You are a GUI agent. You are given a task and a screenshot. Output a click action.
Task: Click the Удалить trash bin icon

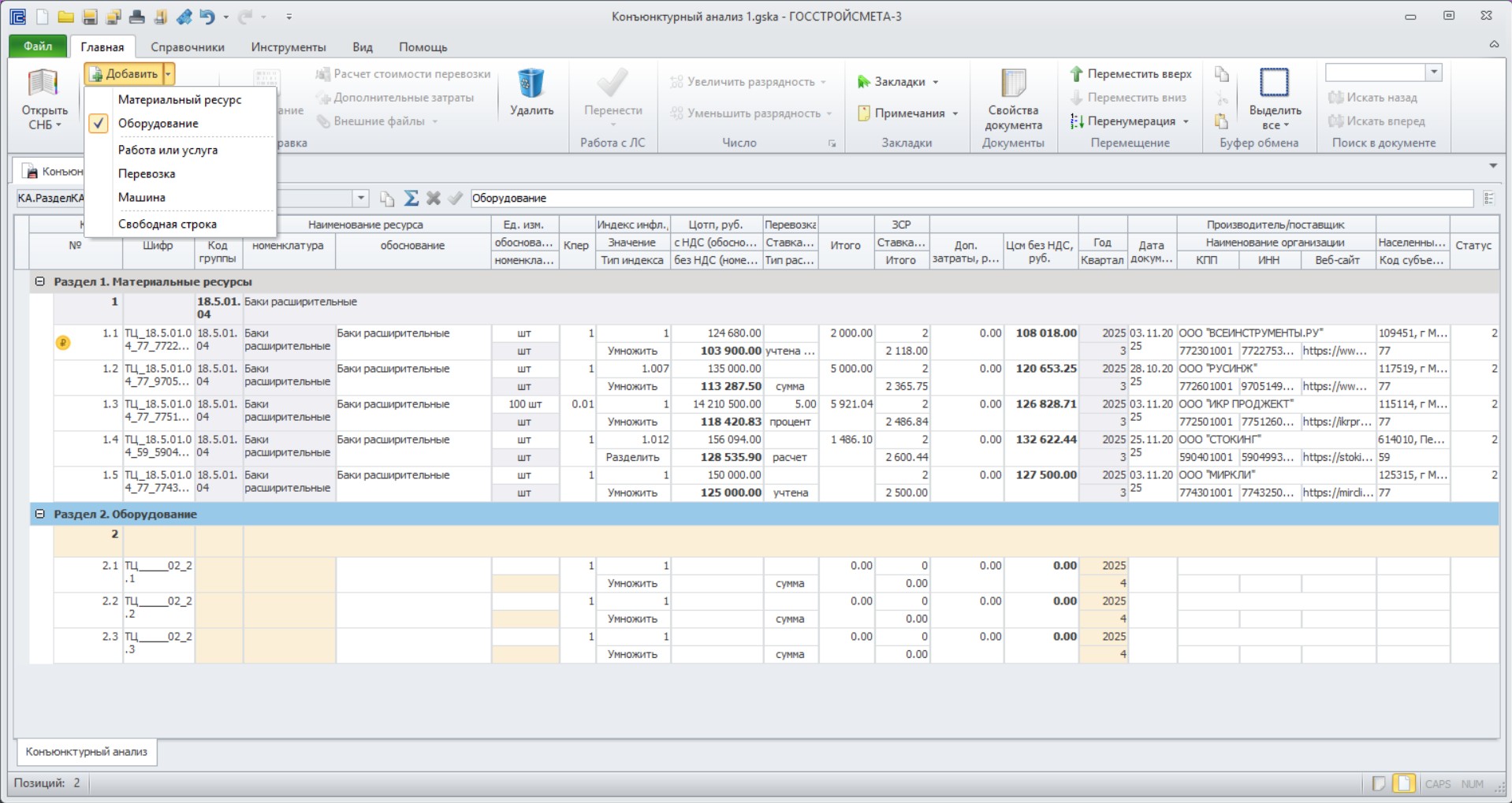coord(531,84)
